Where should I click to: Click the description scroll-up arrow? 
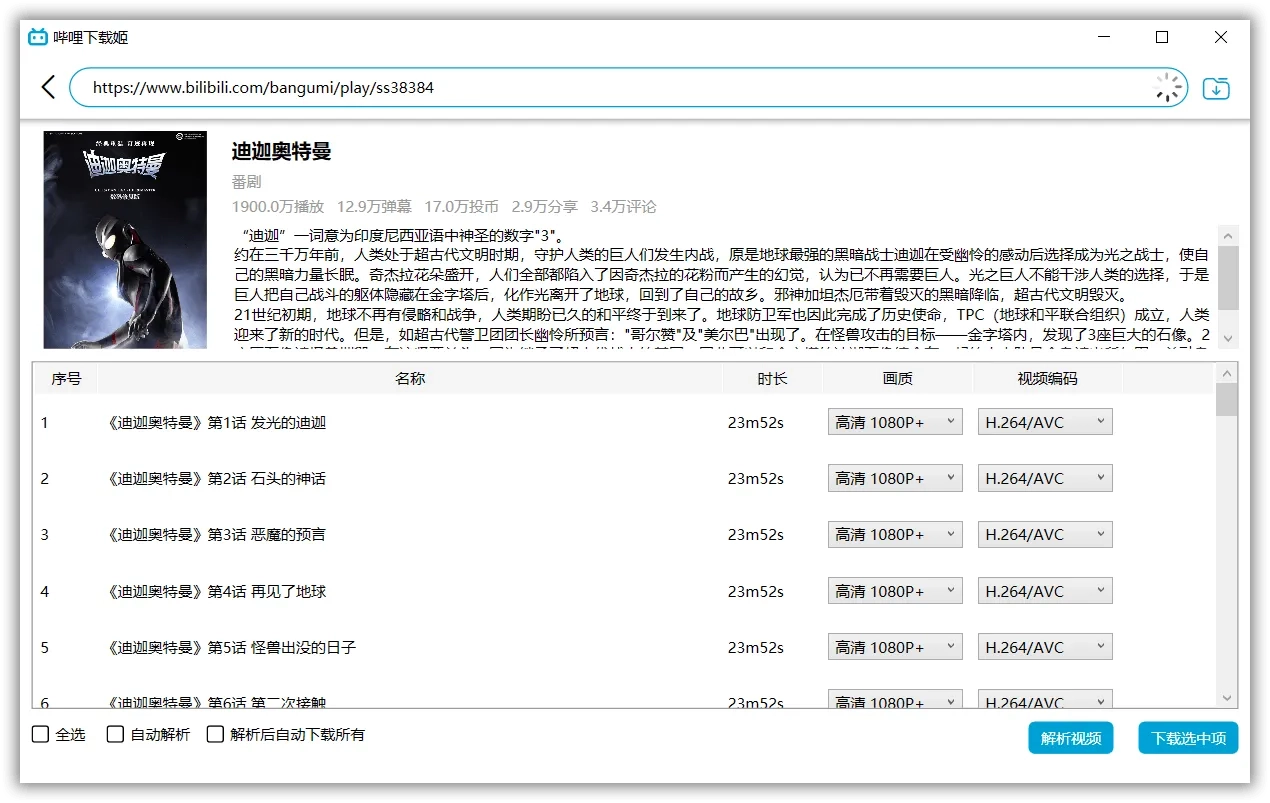[1228, 235]
